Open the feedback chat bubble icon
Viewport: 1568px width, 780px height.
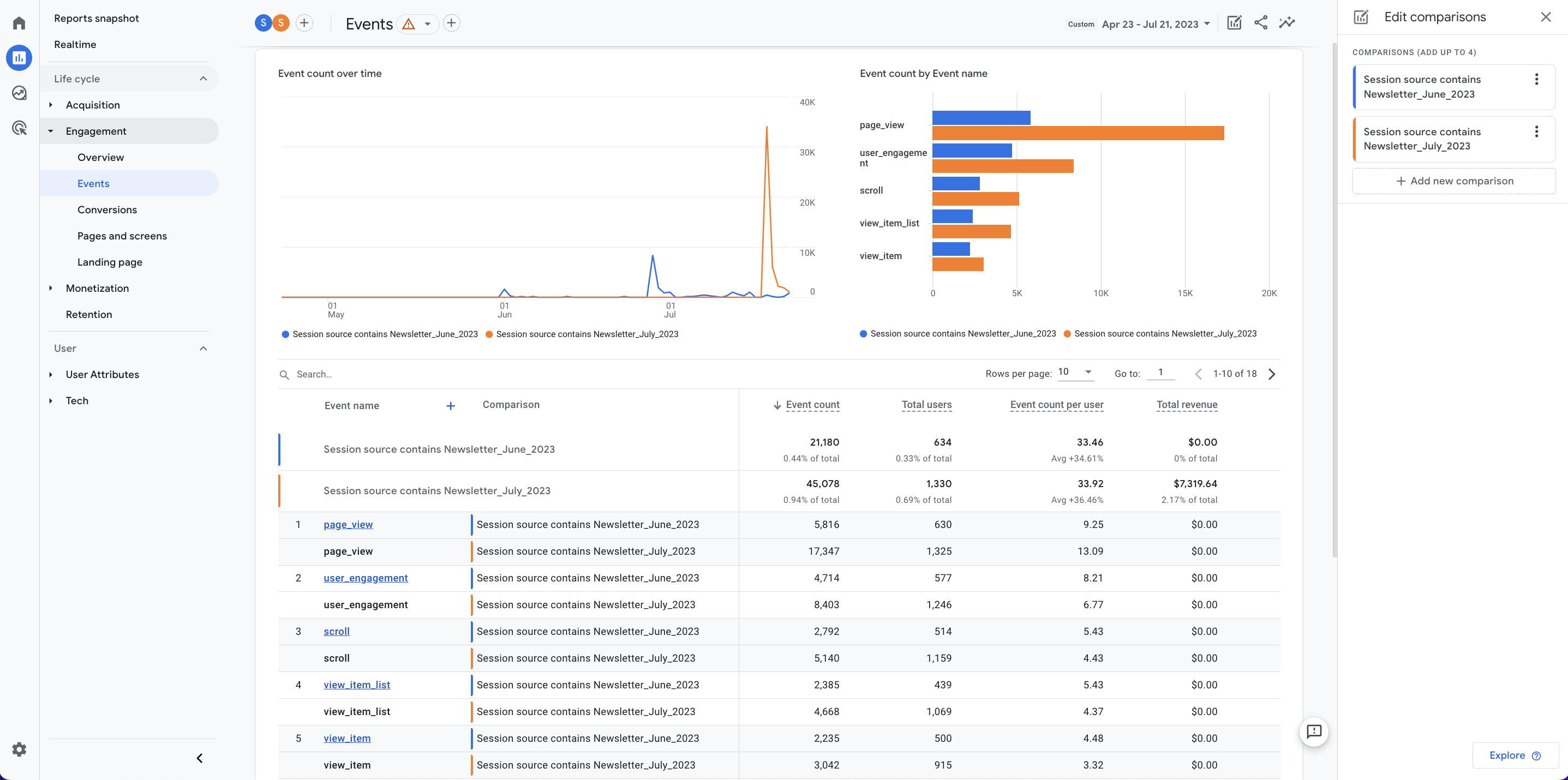click(x=1314, y=731)
